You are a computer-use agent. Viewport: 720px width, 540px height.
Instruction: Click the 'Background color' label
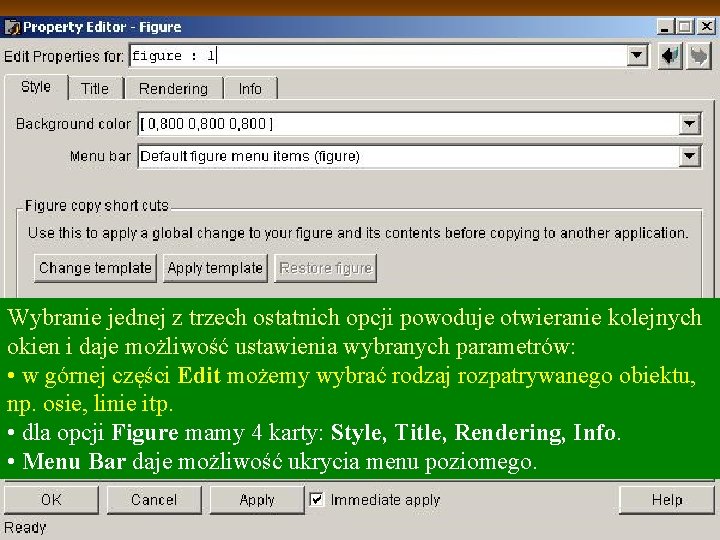click(73, 124)
